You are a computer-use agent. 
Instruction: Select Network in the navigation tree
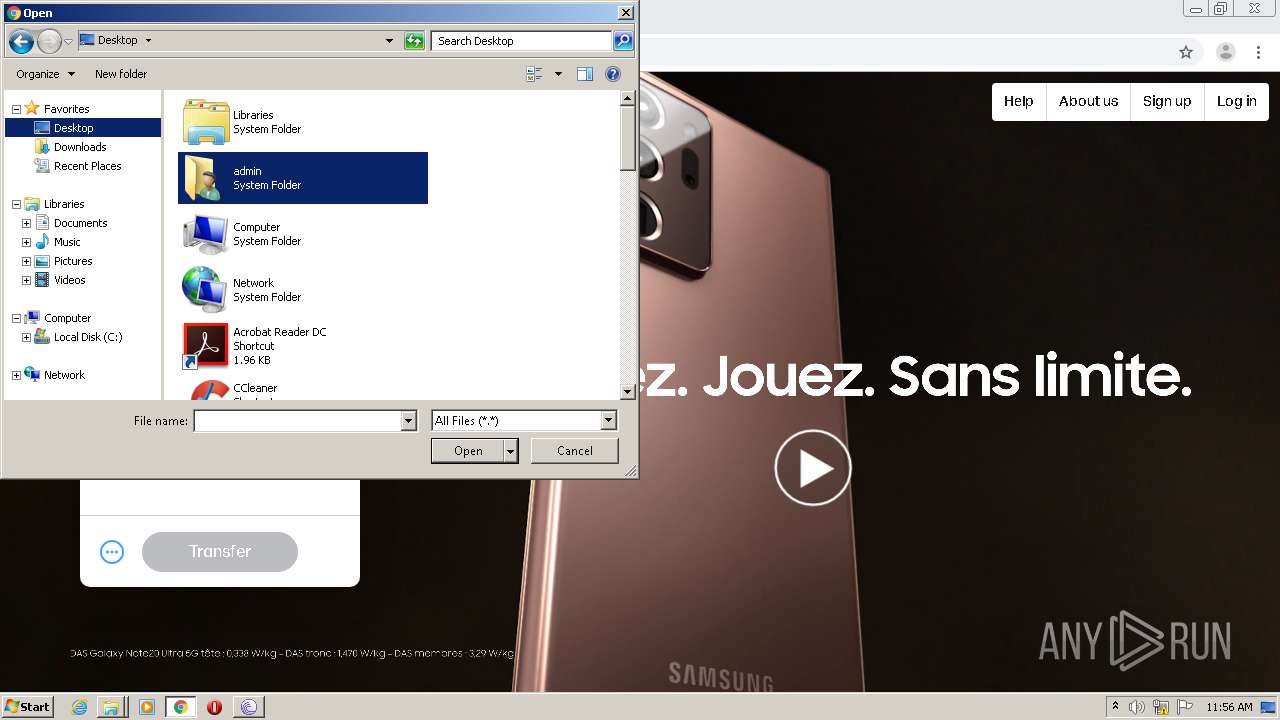tap(64, 375)
